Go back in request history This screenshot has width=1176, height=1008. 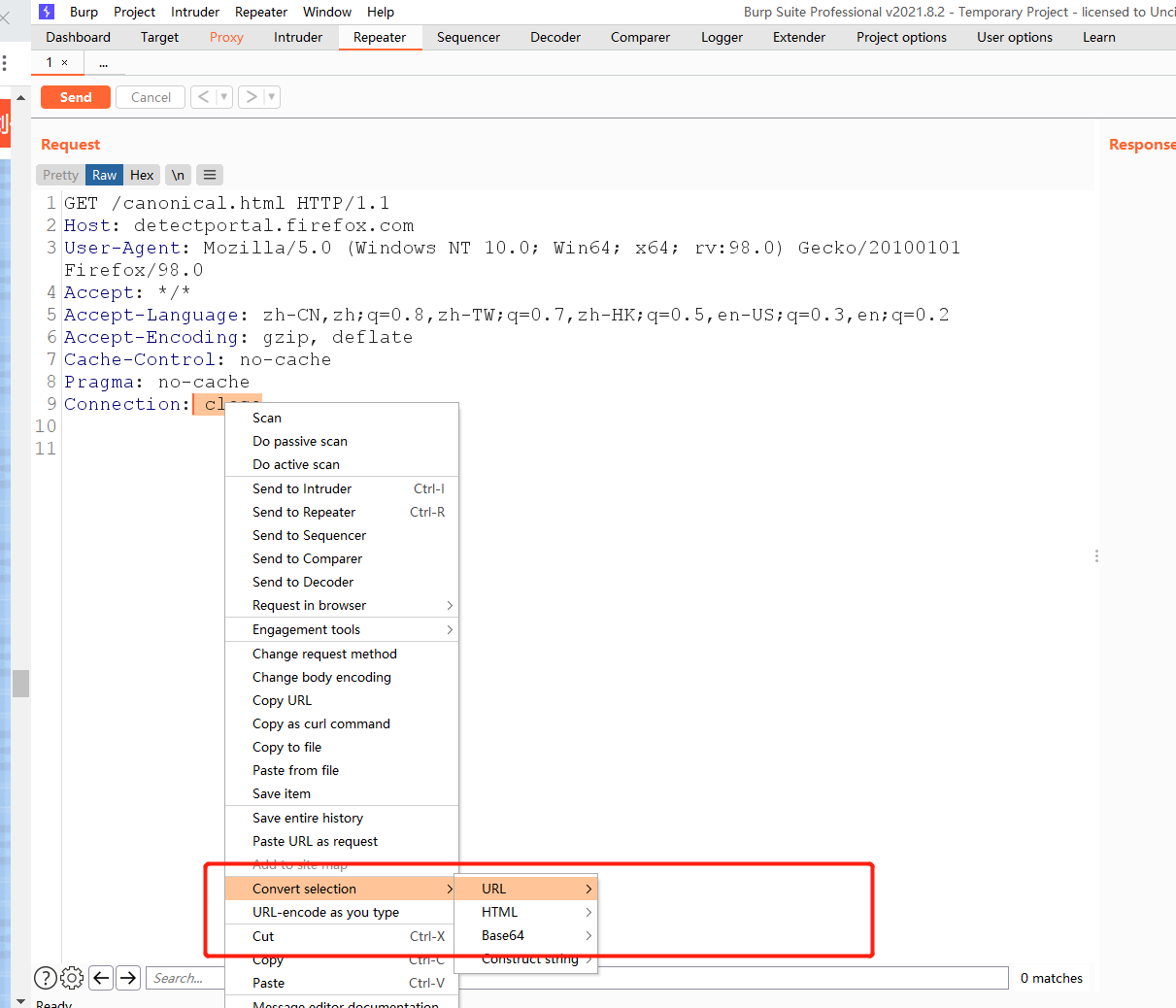203,97
